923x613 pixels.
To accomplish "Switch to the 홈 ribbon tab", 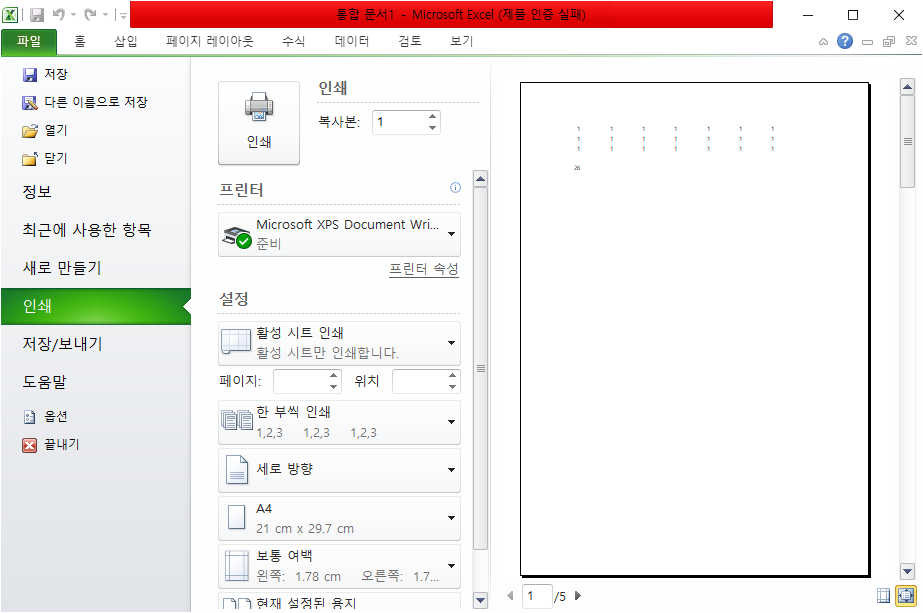I will (80, 41).
